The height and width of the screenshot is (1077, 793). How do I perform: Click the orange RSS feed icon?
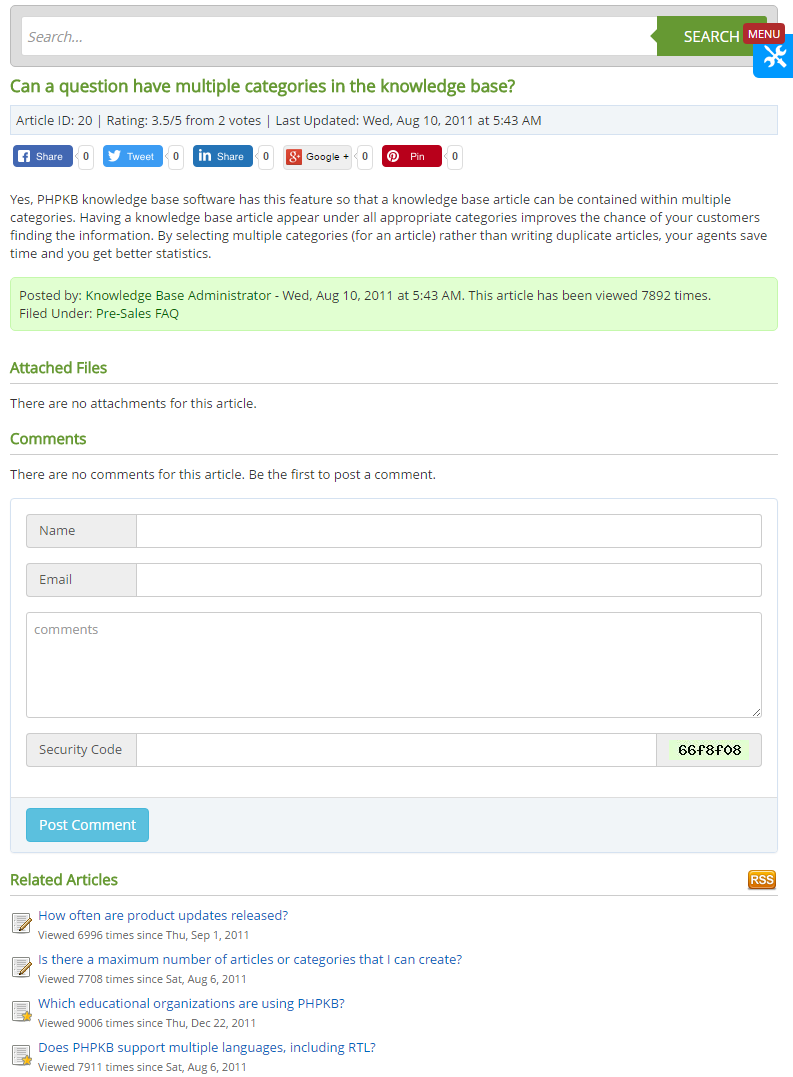pyautogui.click(x=761, y=880)
